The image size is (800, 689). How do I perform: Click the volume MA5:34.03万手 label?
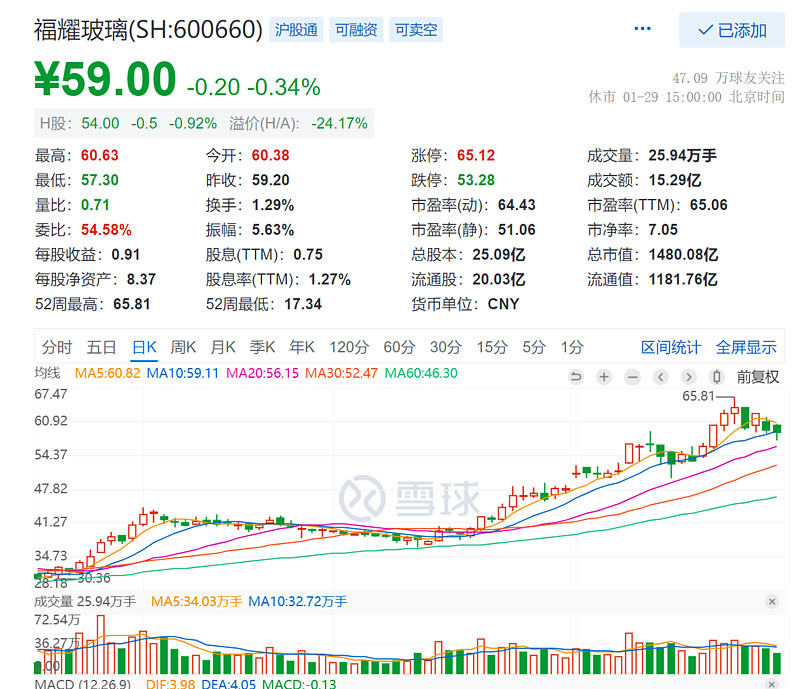pos(196,602)
